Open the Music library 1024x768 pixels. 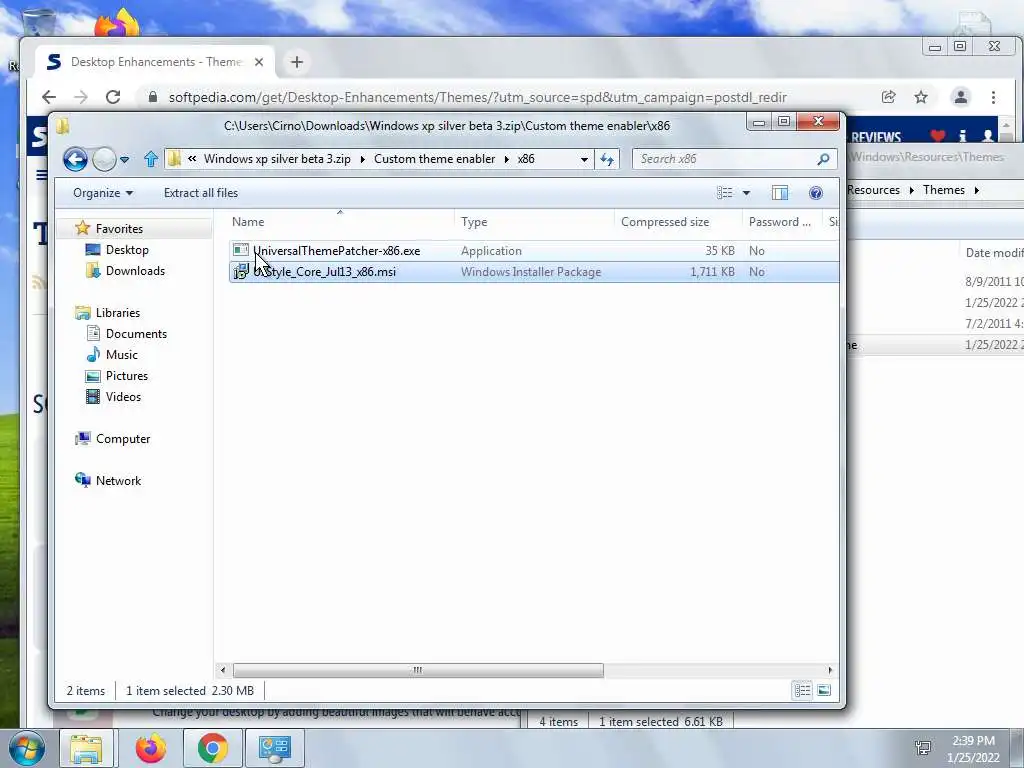coord(121,354)
